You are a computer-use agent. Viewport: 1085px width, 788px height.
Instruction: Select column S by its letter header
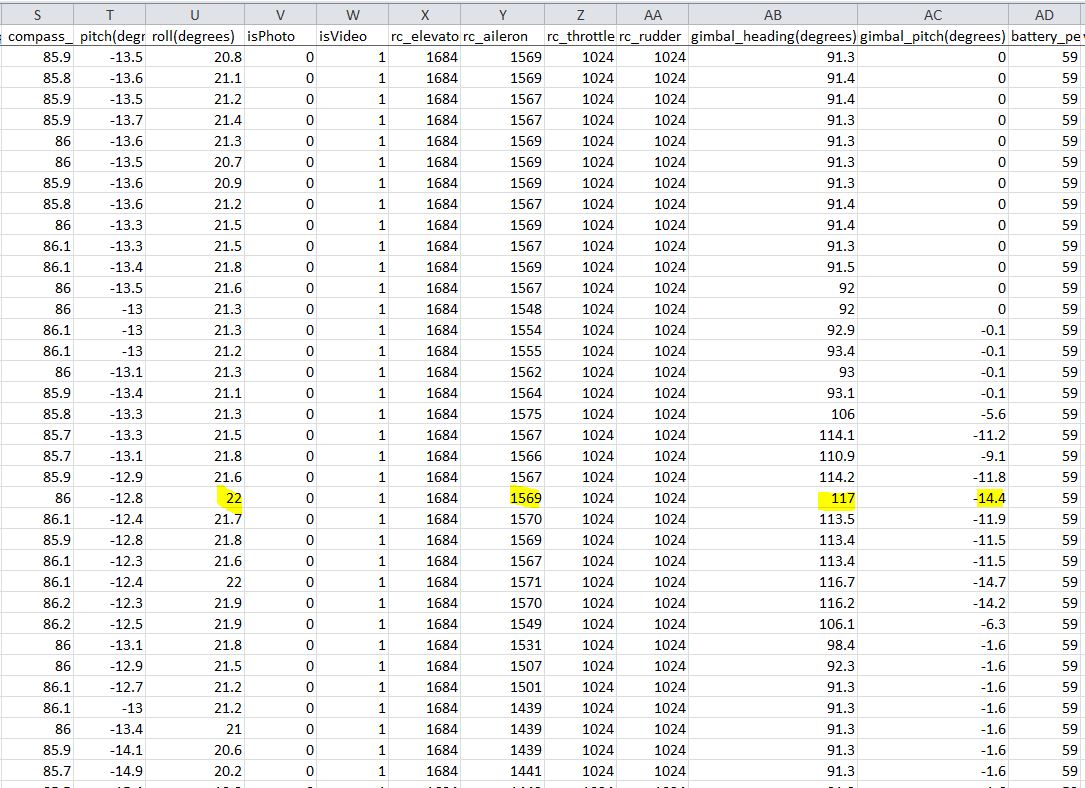[37, 15]
